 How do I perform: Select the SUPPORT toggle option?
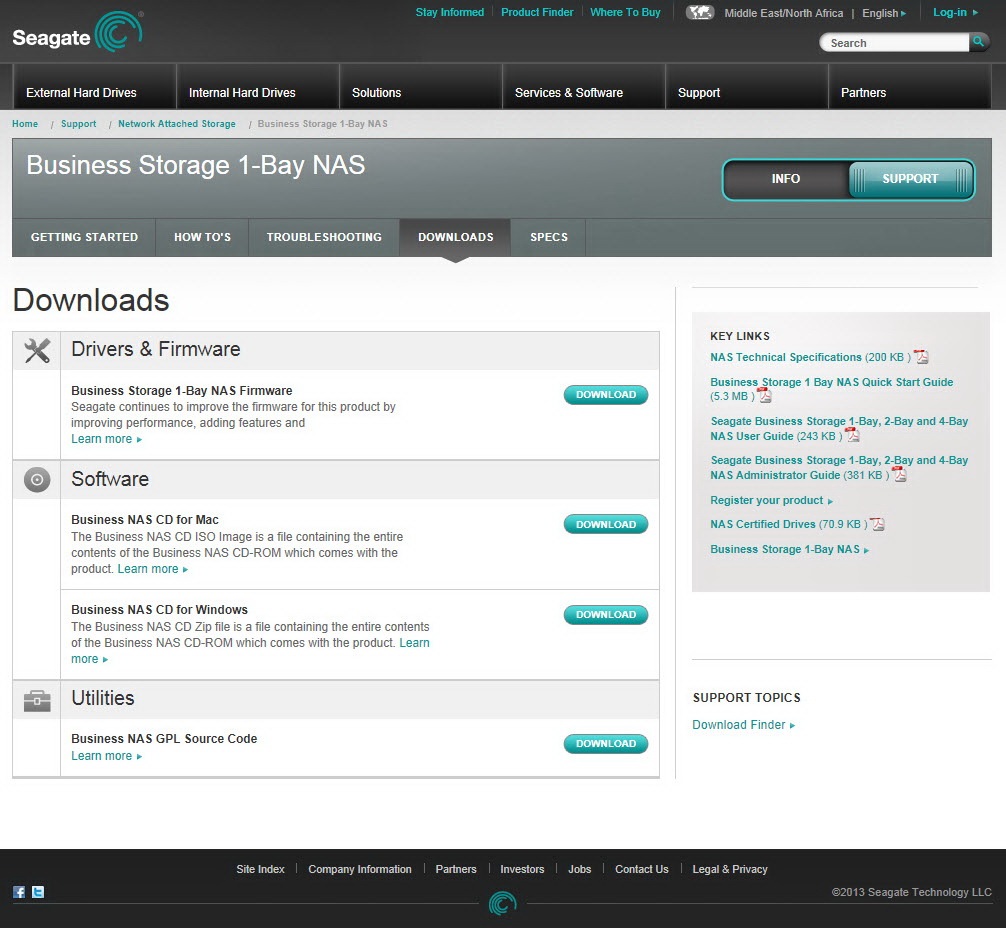pos(910,179)
